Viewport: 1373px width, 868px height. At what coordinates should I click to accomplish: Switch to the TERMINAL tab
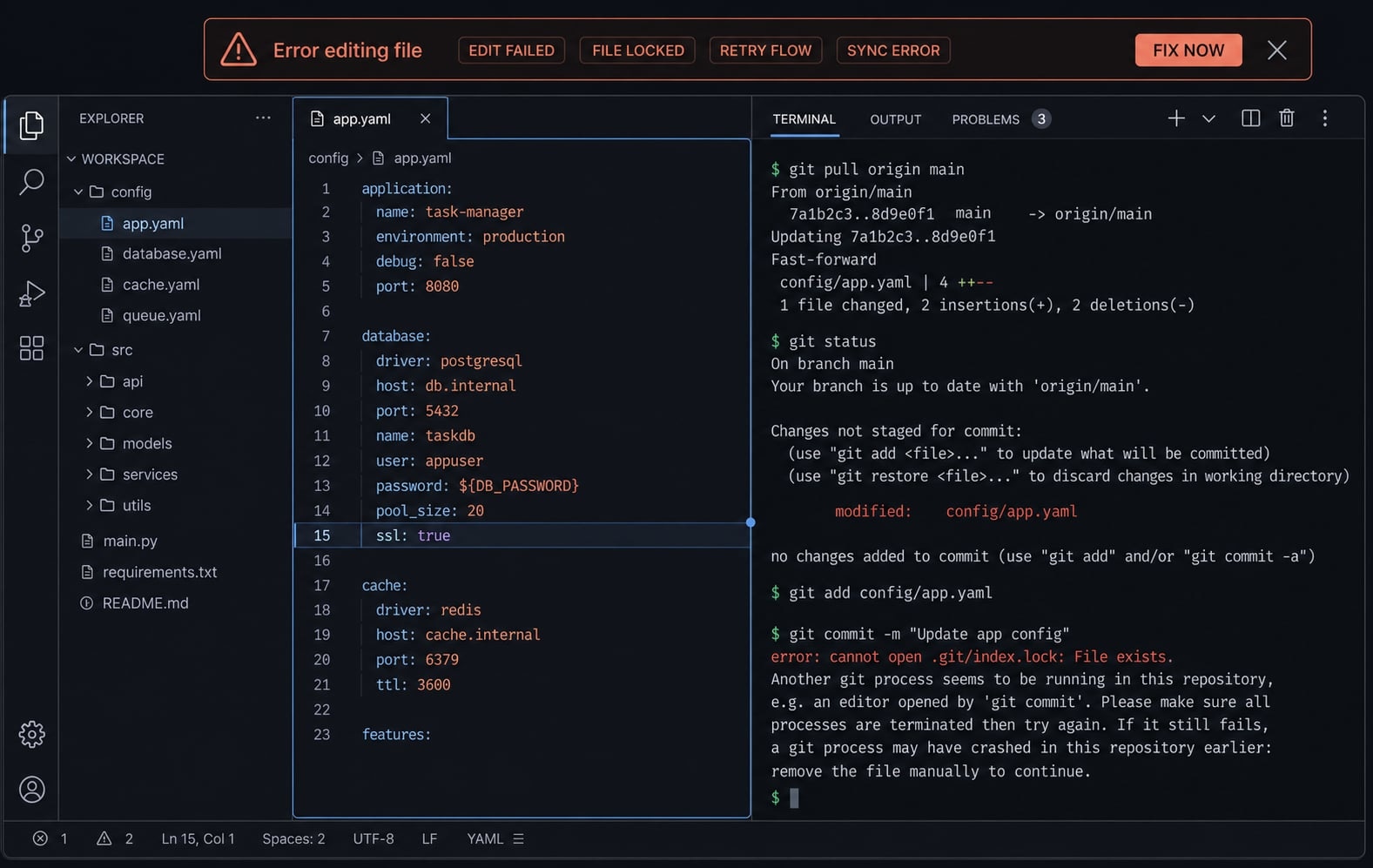804,119
